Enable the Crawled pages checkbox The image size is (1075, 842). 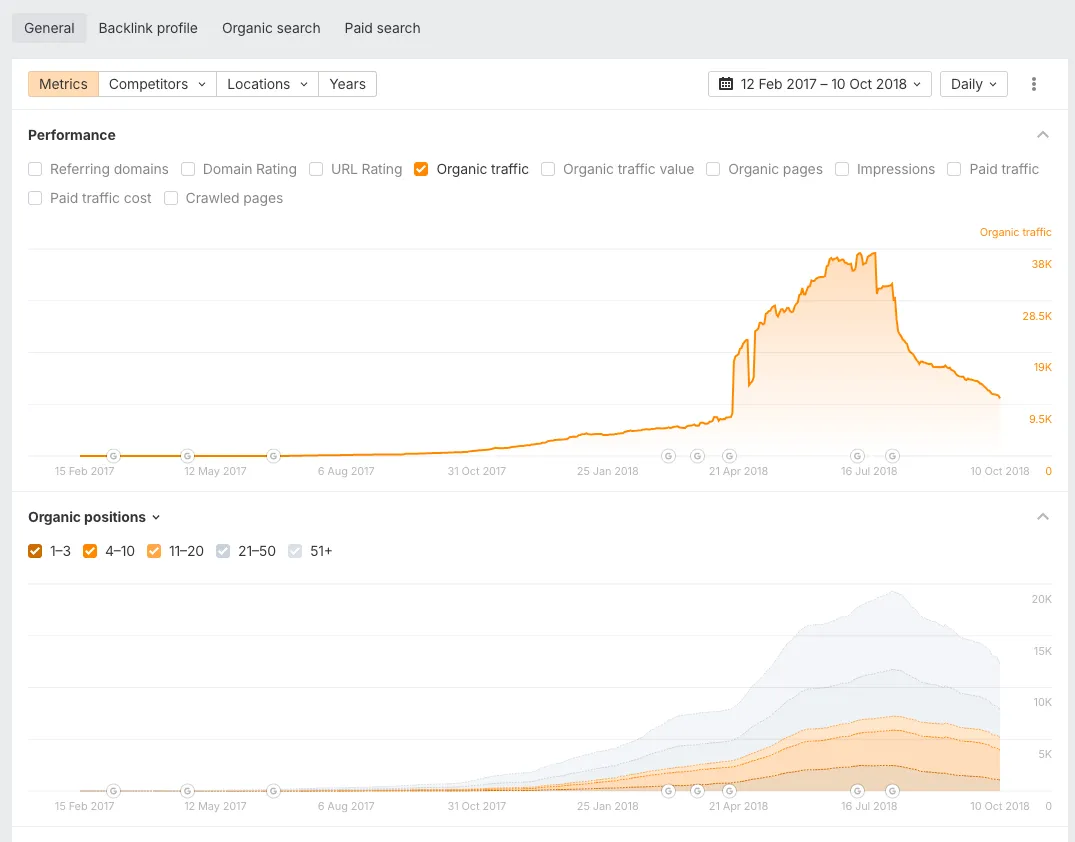(x=171, y=198)
